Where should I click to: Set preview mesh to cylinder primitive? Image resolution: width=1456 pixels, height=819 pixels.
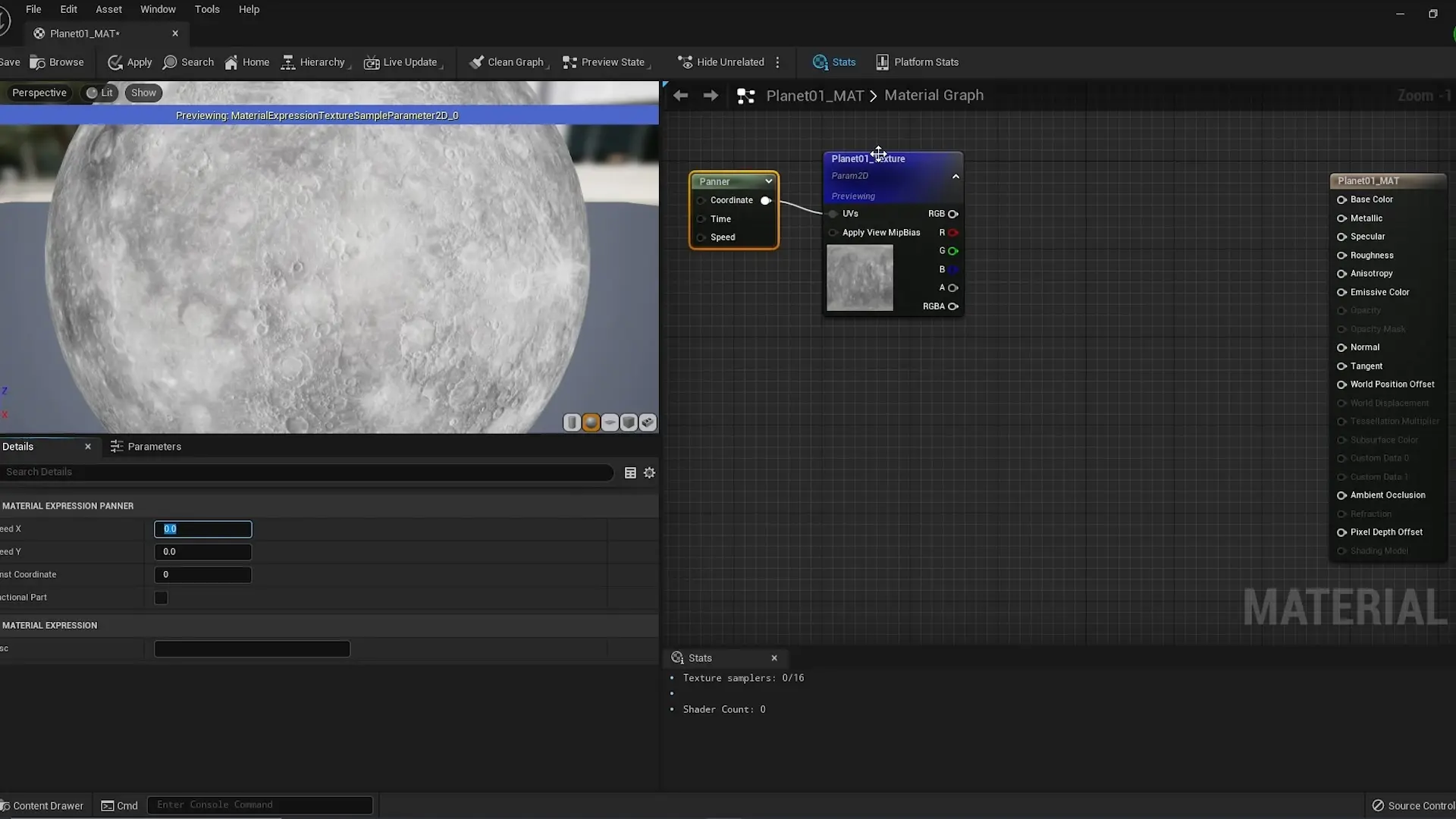(572, 422)
